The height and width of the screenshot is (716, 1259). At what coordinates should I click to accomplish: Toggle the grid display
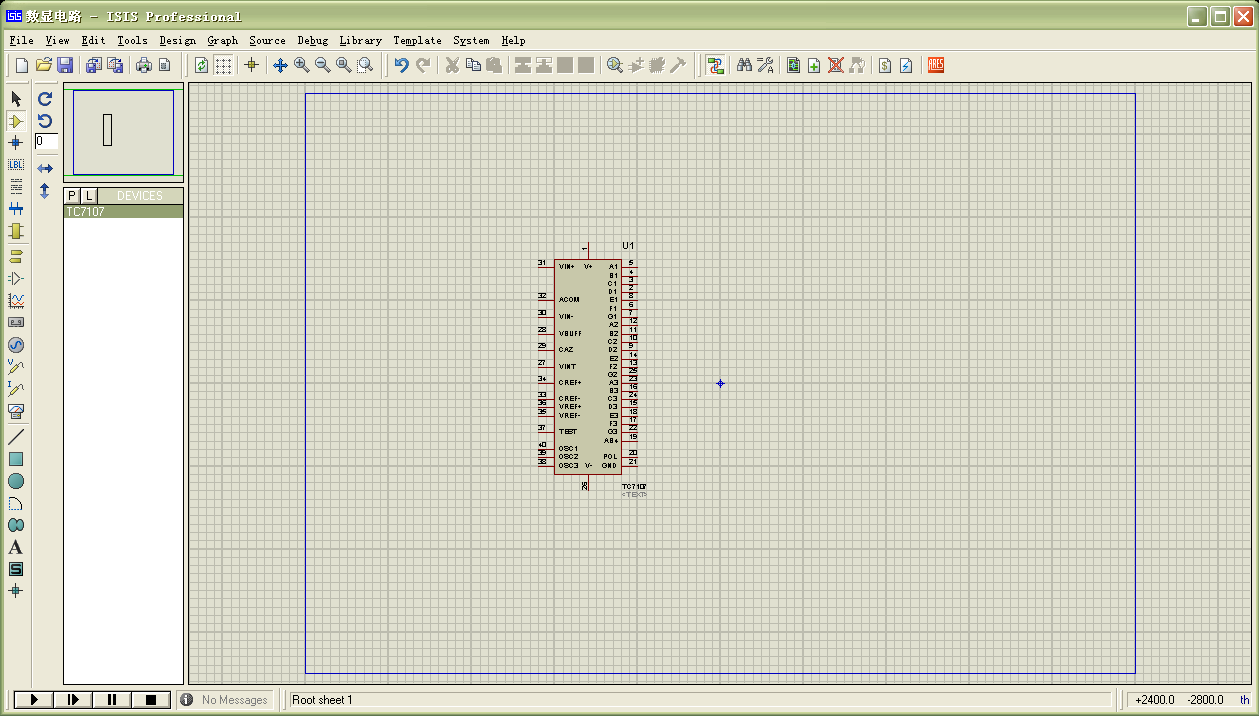[x=224, y=65]
